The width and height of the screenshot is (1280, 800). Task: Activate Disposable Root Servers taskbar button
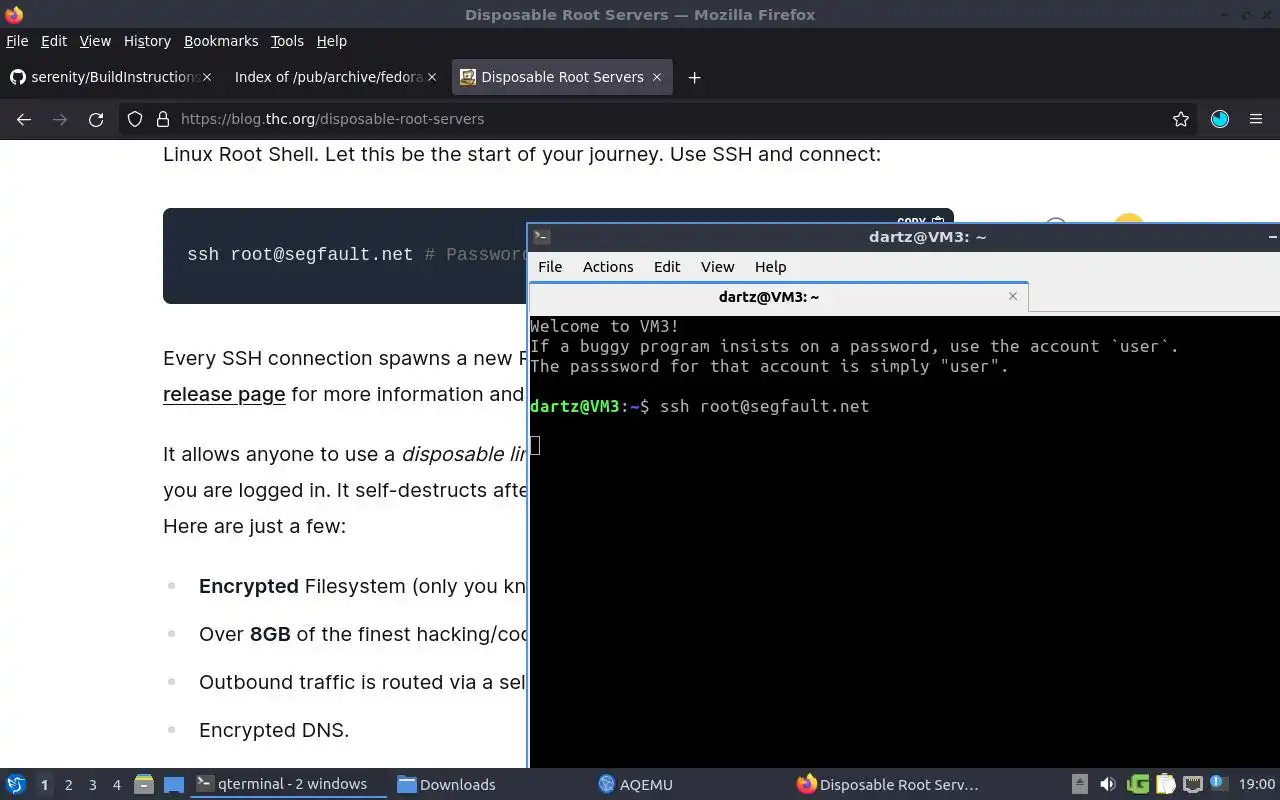[x=890, y=784]
